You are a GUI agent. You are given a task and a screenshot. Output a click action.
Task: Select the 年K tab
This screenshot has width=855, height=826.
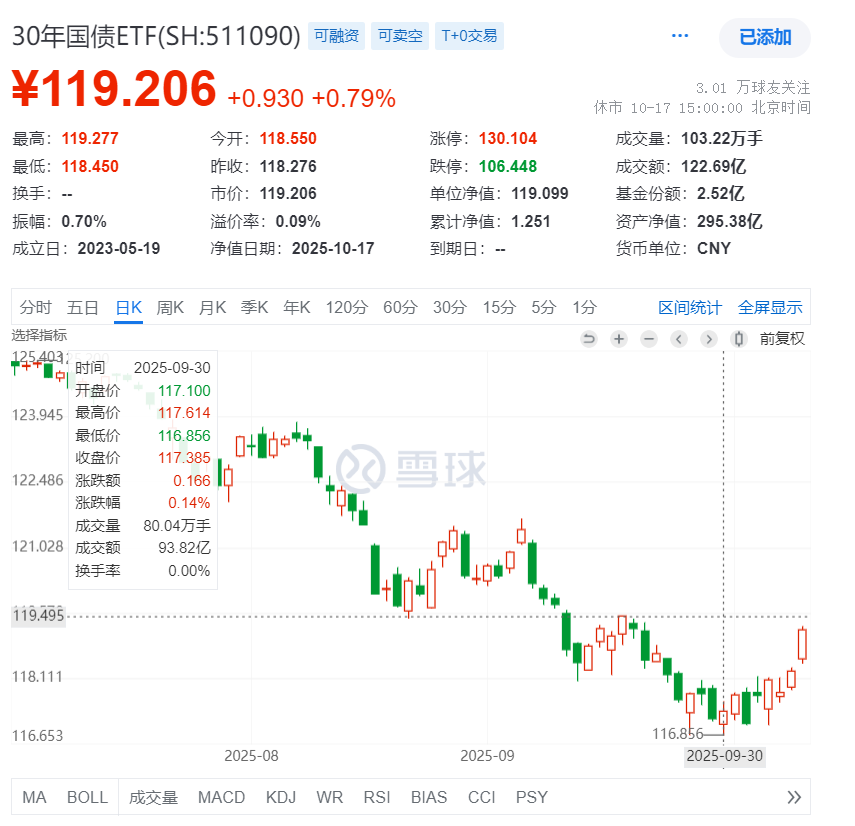coord(297,308)
